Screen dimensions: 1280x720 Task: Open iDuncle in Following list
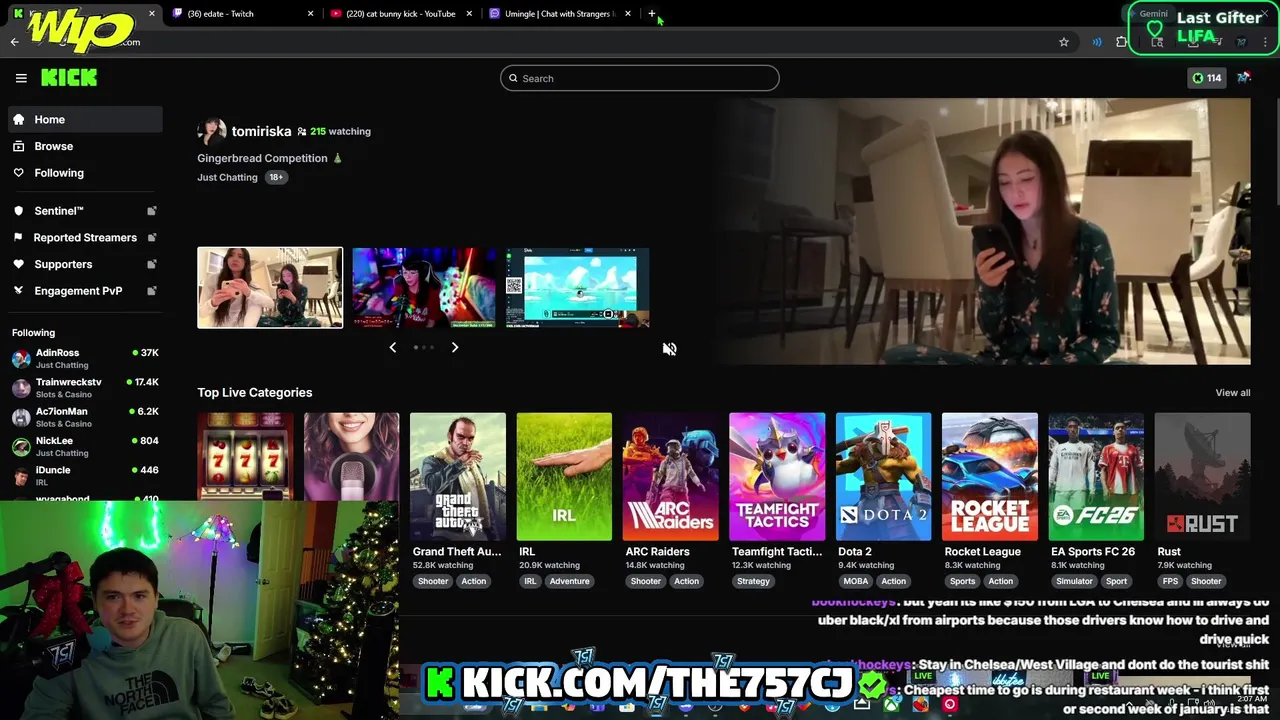pos(85,476)
